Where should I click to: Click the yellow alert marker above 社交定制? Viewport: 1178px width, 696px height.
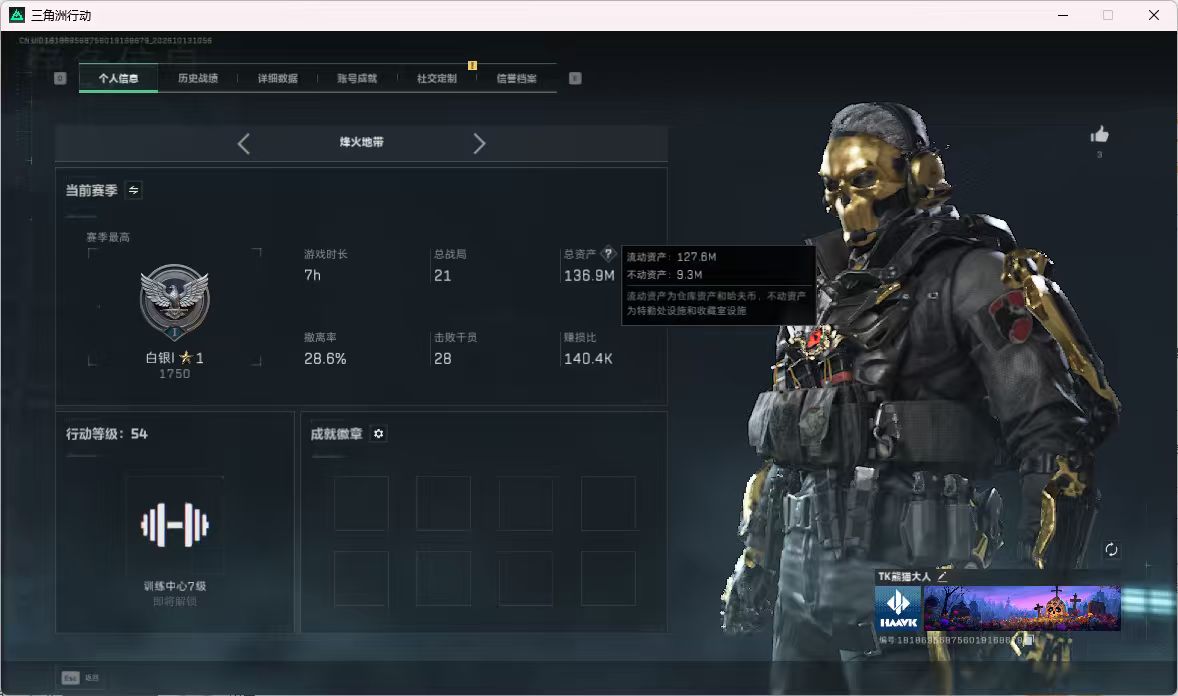[x=473, y=65]
